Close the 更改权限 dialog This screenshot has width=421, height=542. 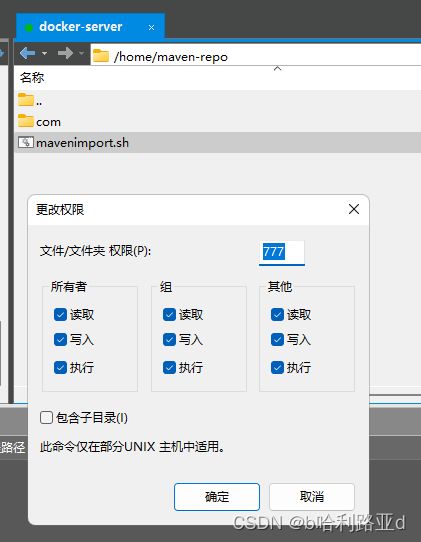click(x=354, y=209)
